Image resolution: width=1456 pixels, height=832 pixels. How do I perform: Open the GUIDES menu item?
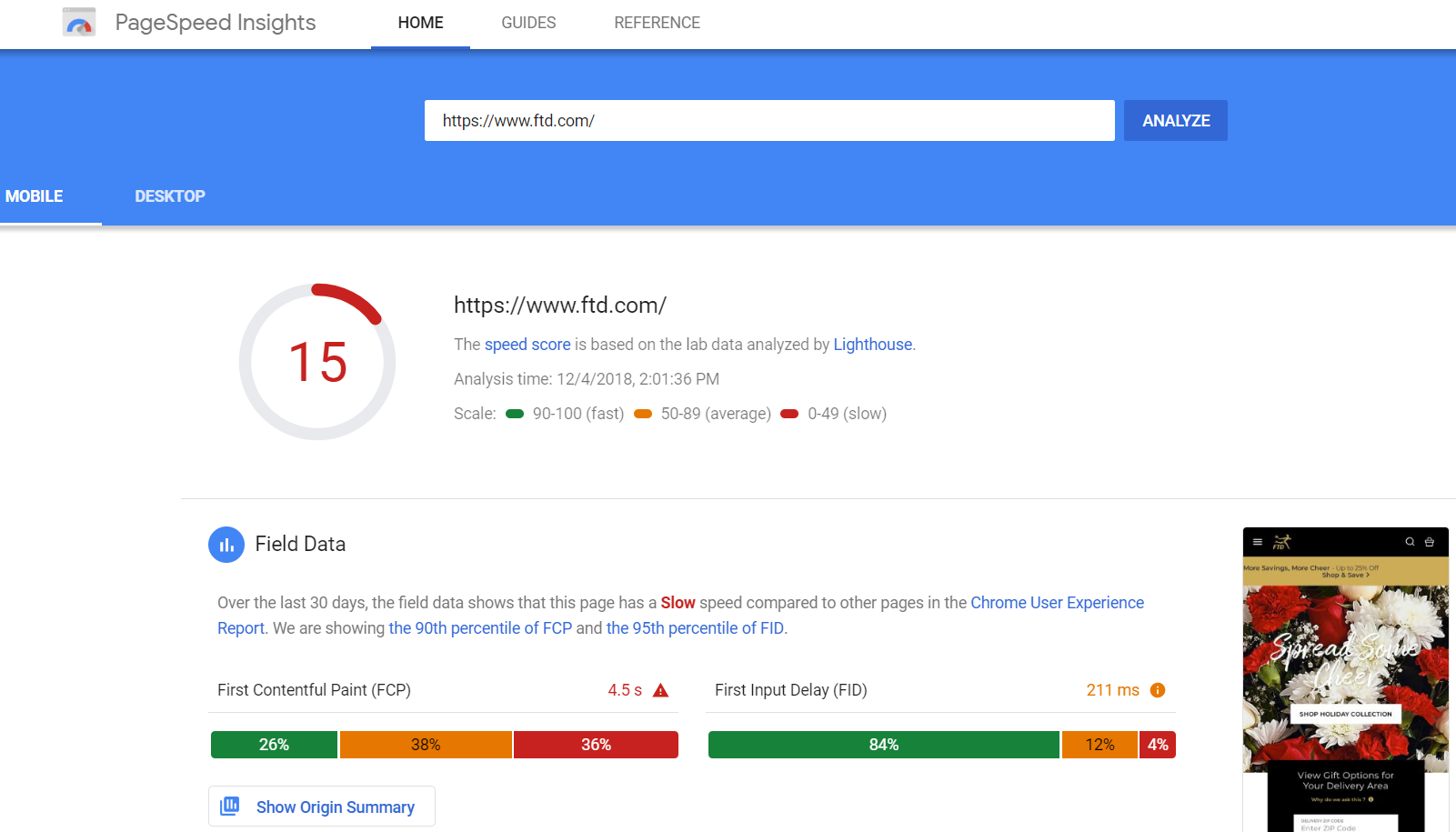click(x=528, y=23)
